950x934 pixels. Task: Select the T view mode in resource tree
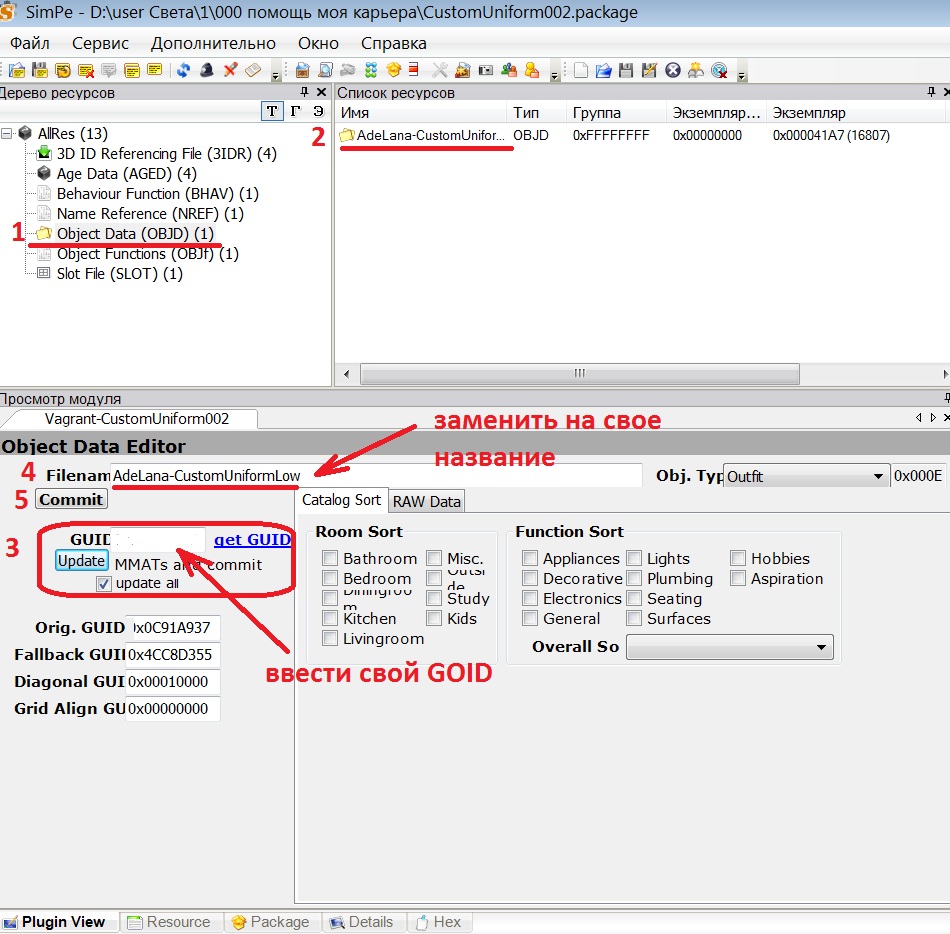[x=271, y=111]
